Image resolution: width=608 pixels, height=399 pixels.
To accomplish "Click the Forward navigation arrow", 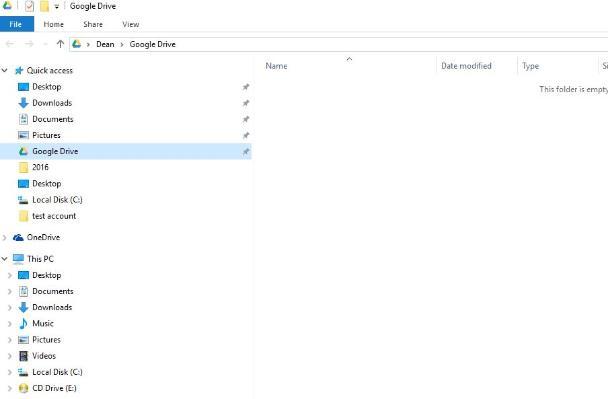I will (29, 44).
